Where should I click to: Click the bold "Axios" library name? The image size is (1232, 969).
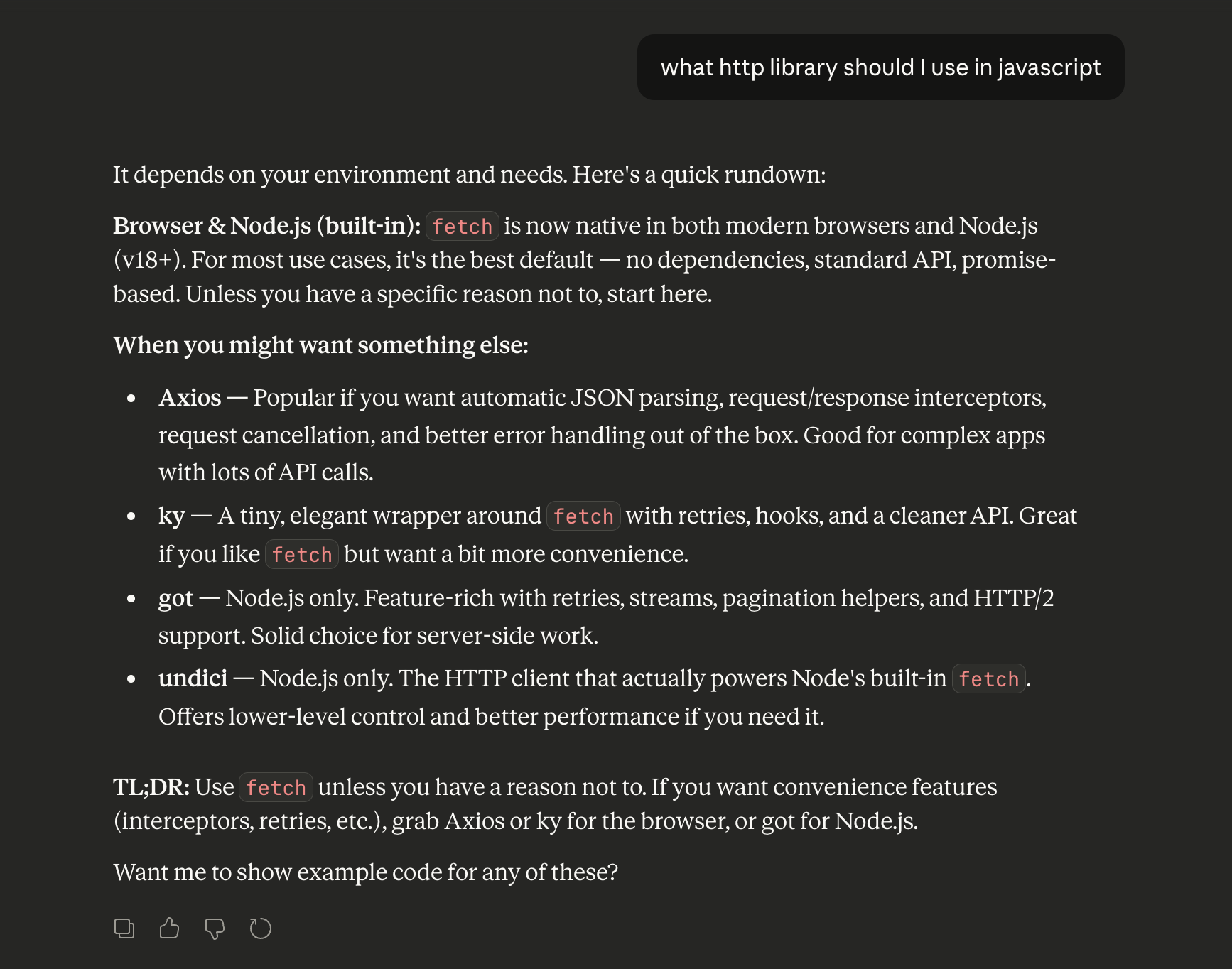(190, 398)
